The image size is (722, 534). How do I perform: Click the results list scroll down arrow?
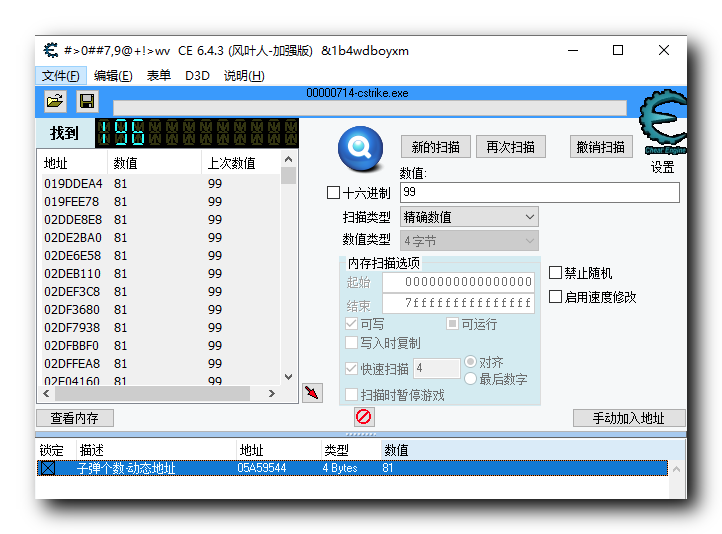coord(289,377)
